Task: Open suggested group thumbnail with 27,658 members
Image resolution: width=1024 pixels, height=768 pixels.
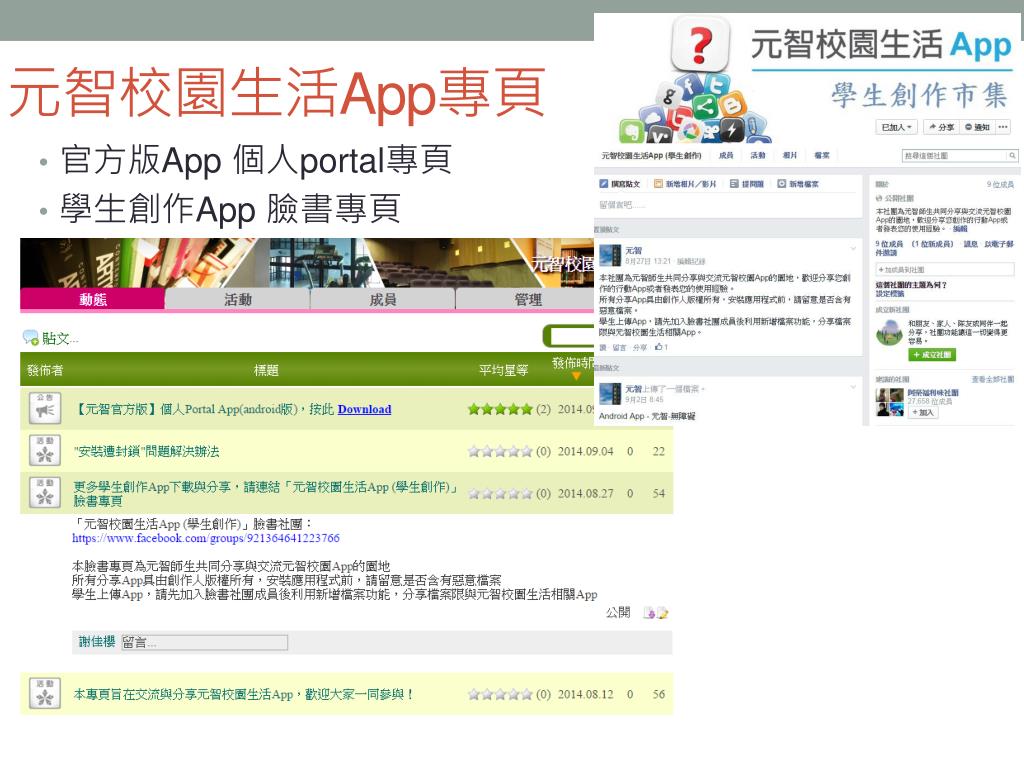Action: (889, 402)
